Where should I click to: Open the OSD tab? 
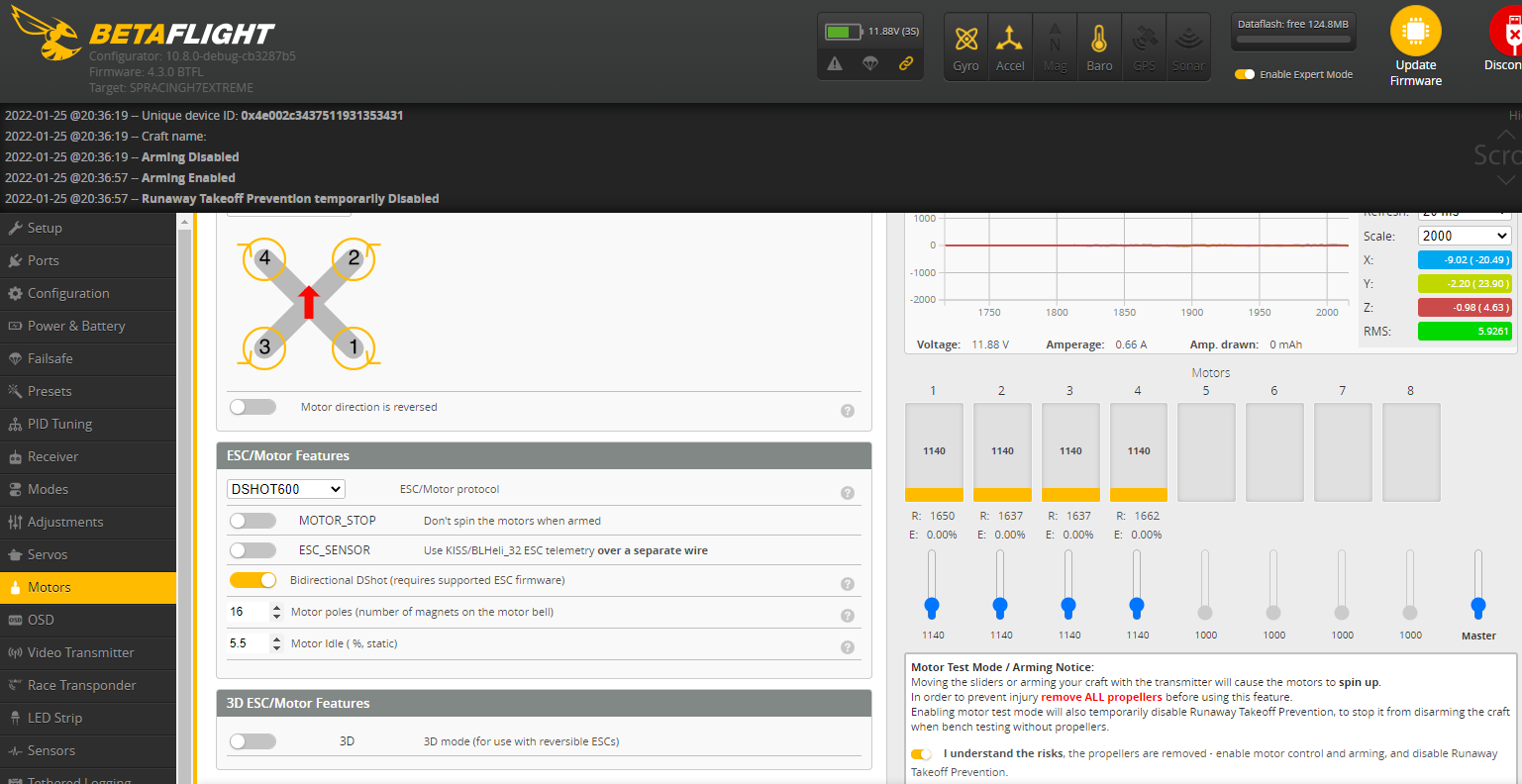click(88, 620)
